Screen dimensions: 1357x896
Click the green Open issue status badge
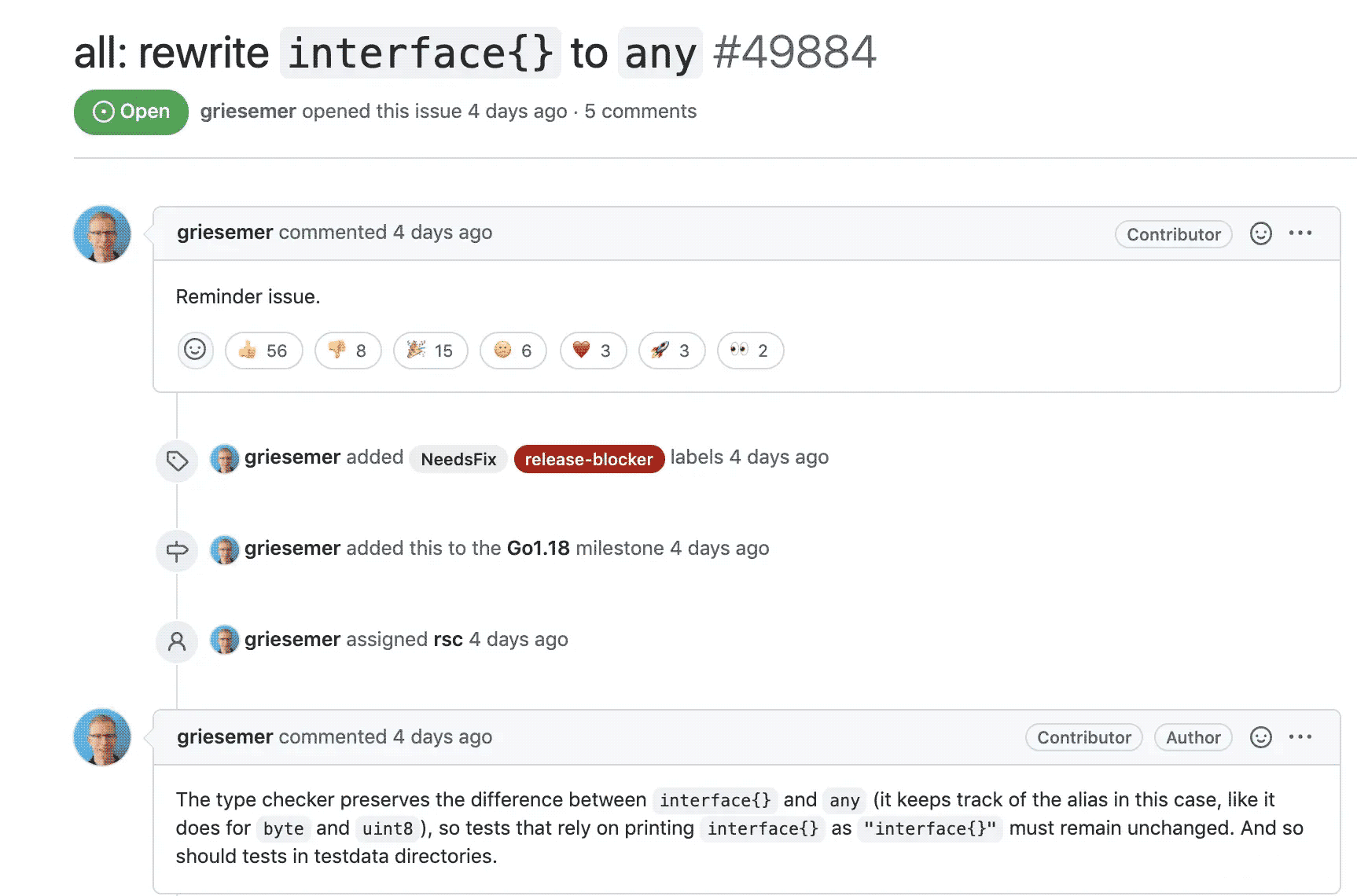point(131,112)
